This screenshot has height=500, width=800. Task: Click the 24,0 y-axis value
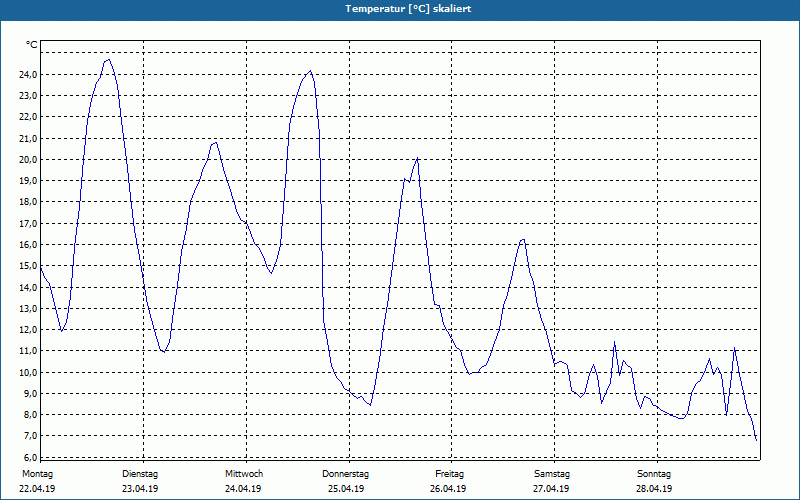click(28, 74)
